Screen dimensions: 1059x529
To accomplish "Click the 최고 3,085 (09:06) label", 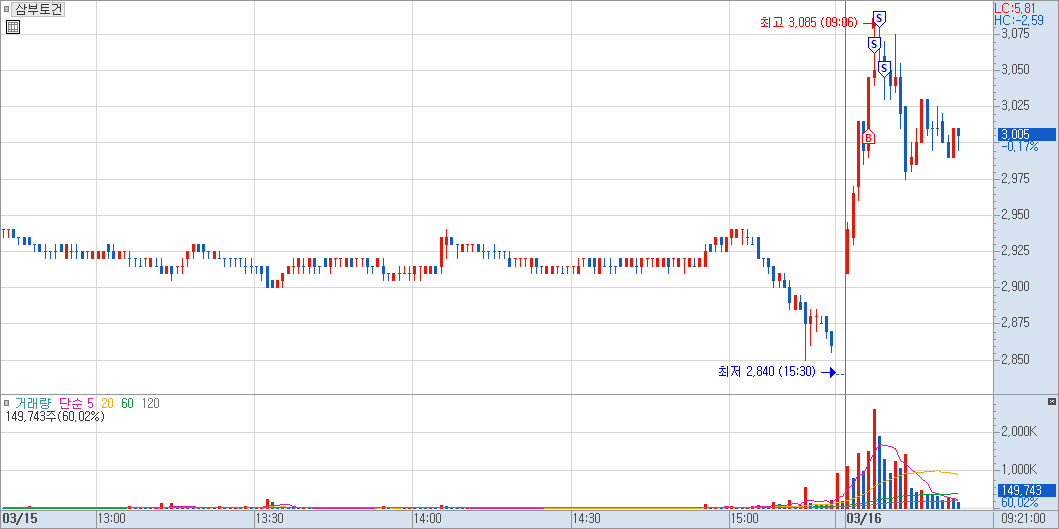I will coord(808,23).
